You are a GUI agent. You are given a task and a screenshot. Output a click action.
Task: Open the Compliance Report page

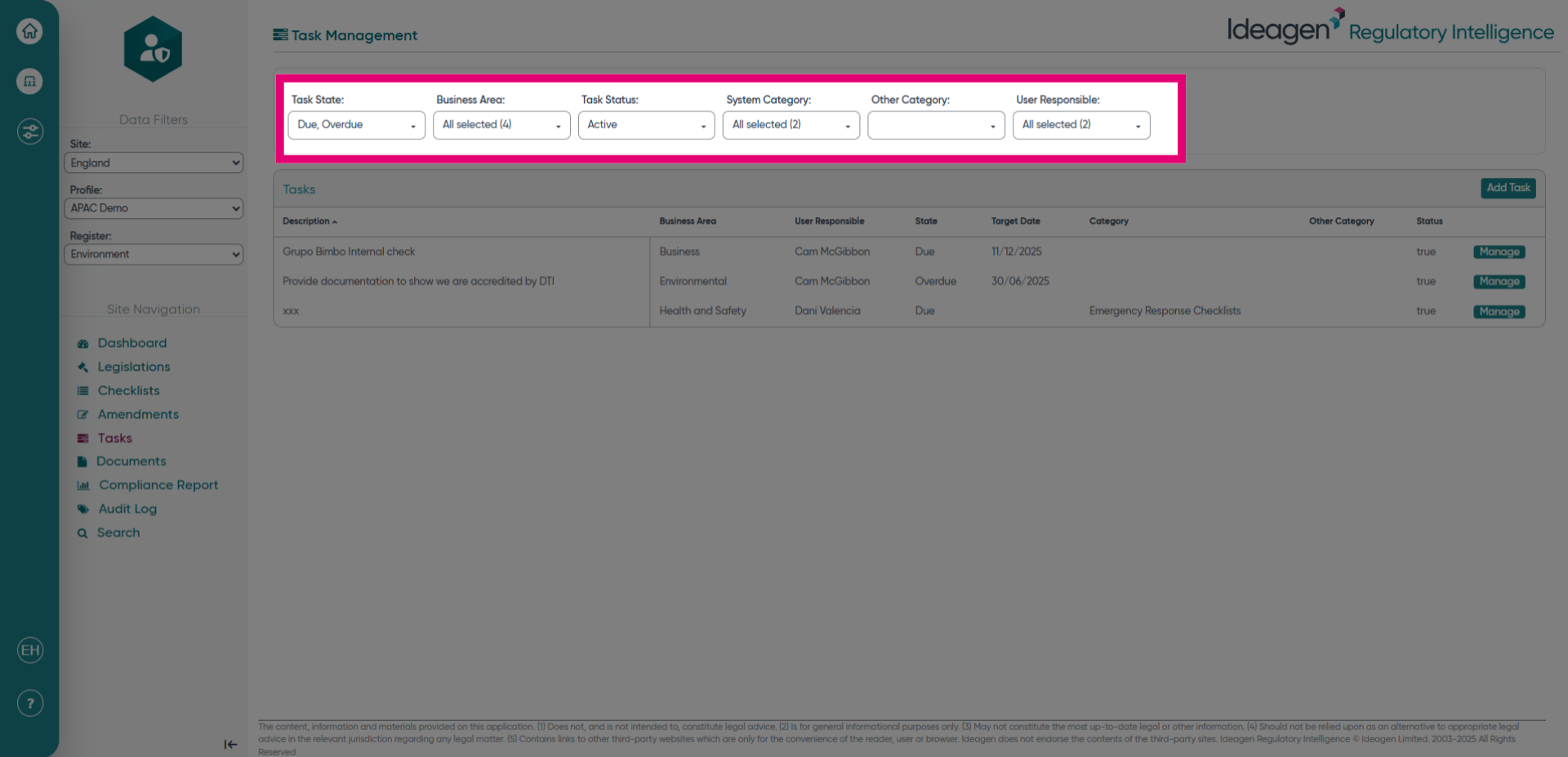[158, 485]
